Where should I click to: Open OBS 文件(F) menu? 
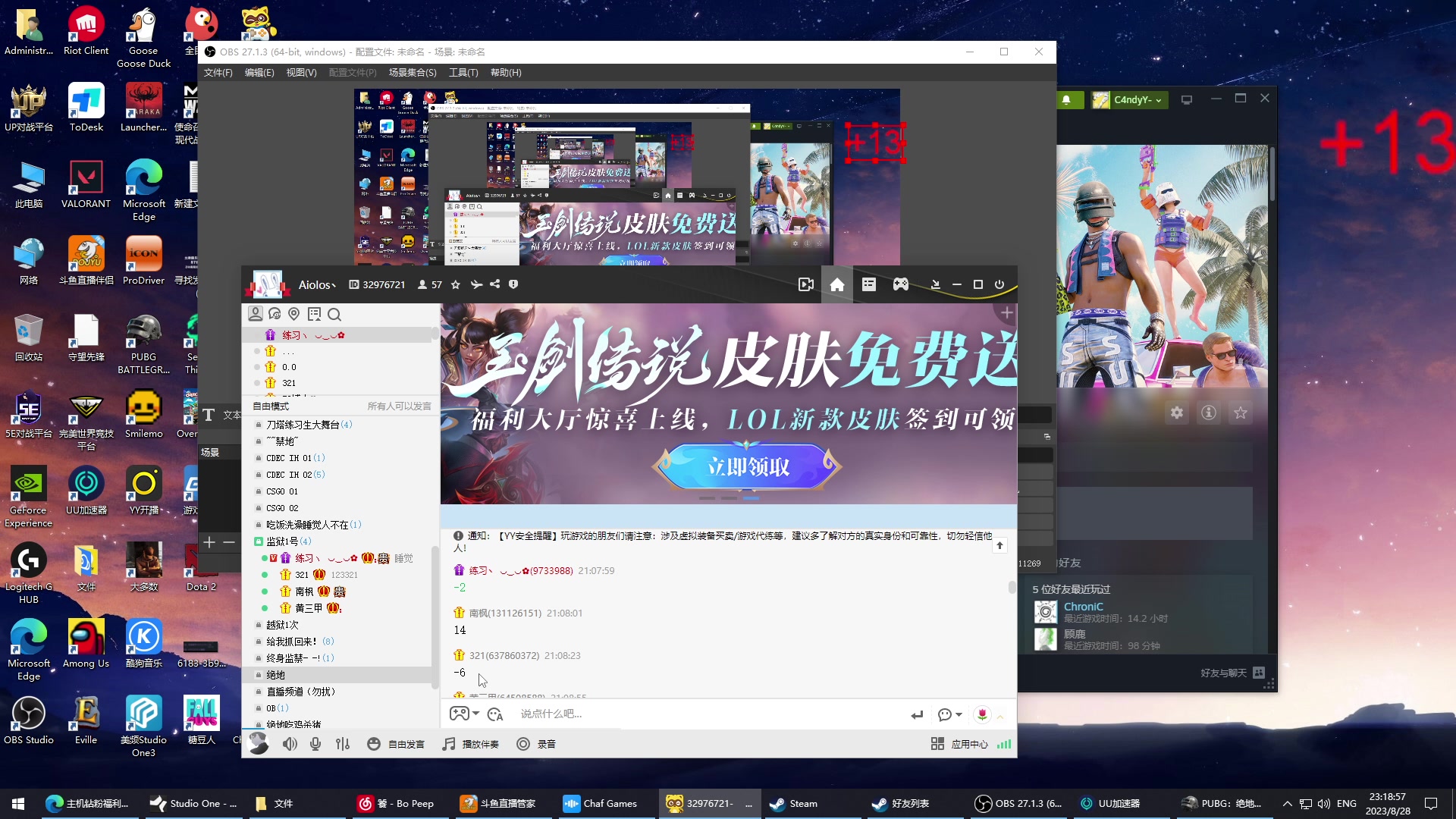[x=218, y=73]
